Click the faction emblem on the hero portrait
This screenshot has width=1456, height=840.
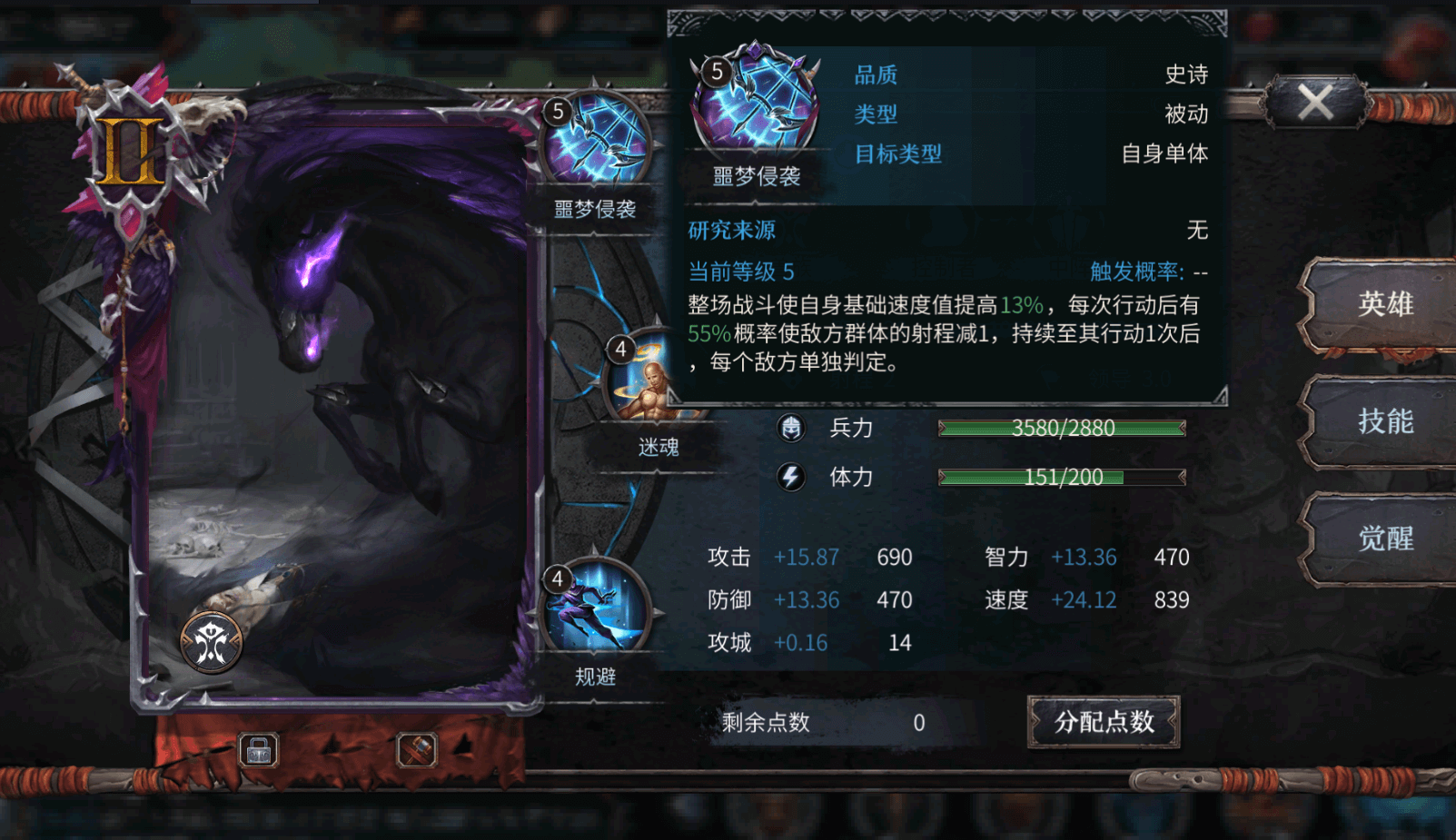[211, 642]
